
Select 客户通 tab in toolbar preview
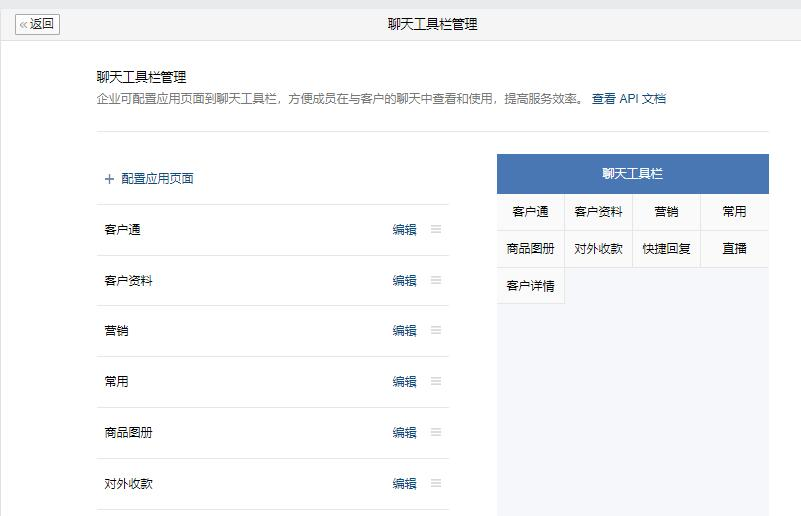[x=531, y=212]
